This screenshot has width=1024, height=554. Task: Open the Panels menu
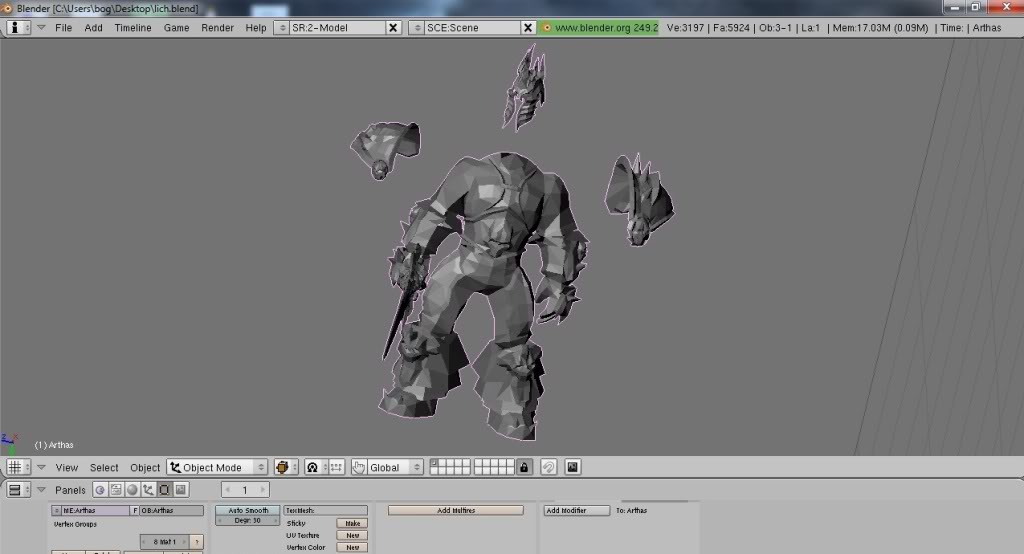click(70, 490)
